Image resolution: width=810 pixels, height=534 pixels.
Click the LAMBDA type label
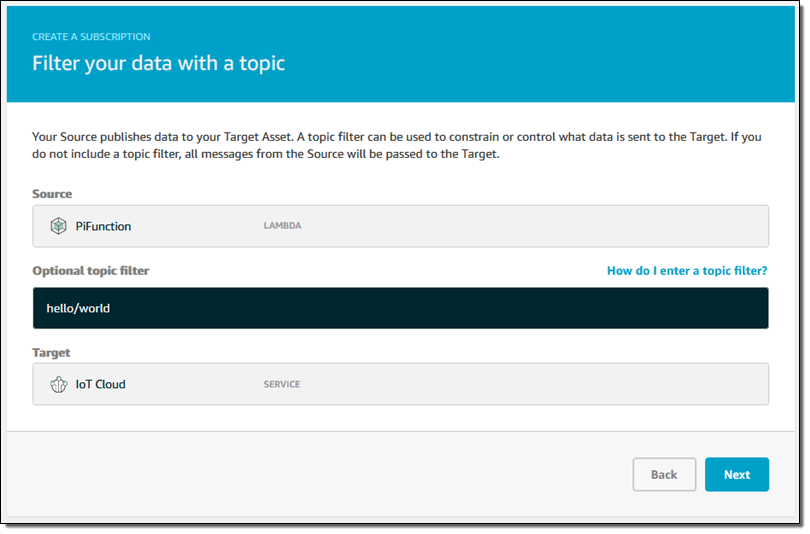pos(281,226)
